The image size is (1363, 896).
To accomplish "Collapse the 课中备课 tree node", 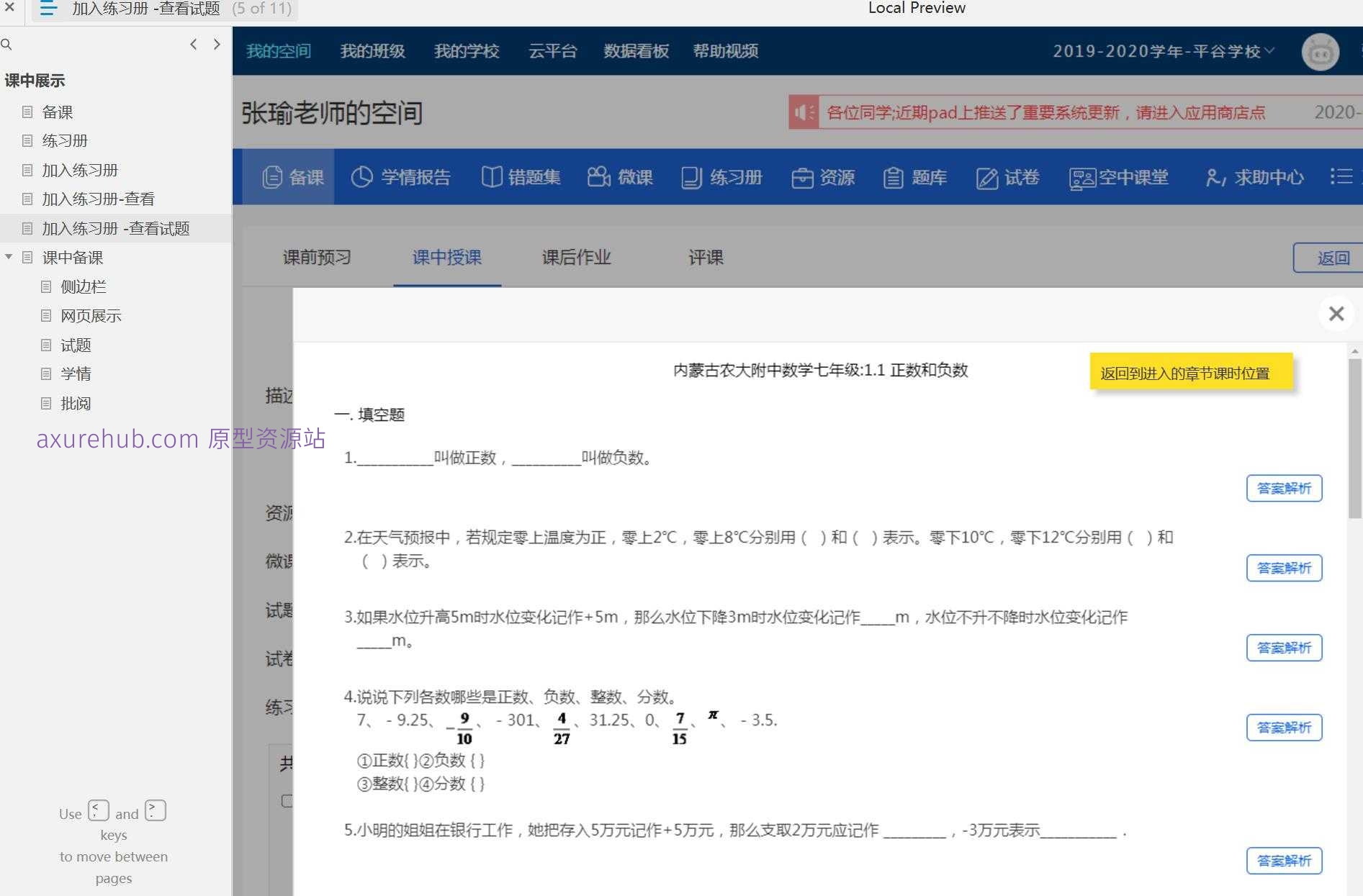I will coord(9,257).
